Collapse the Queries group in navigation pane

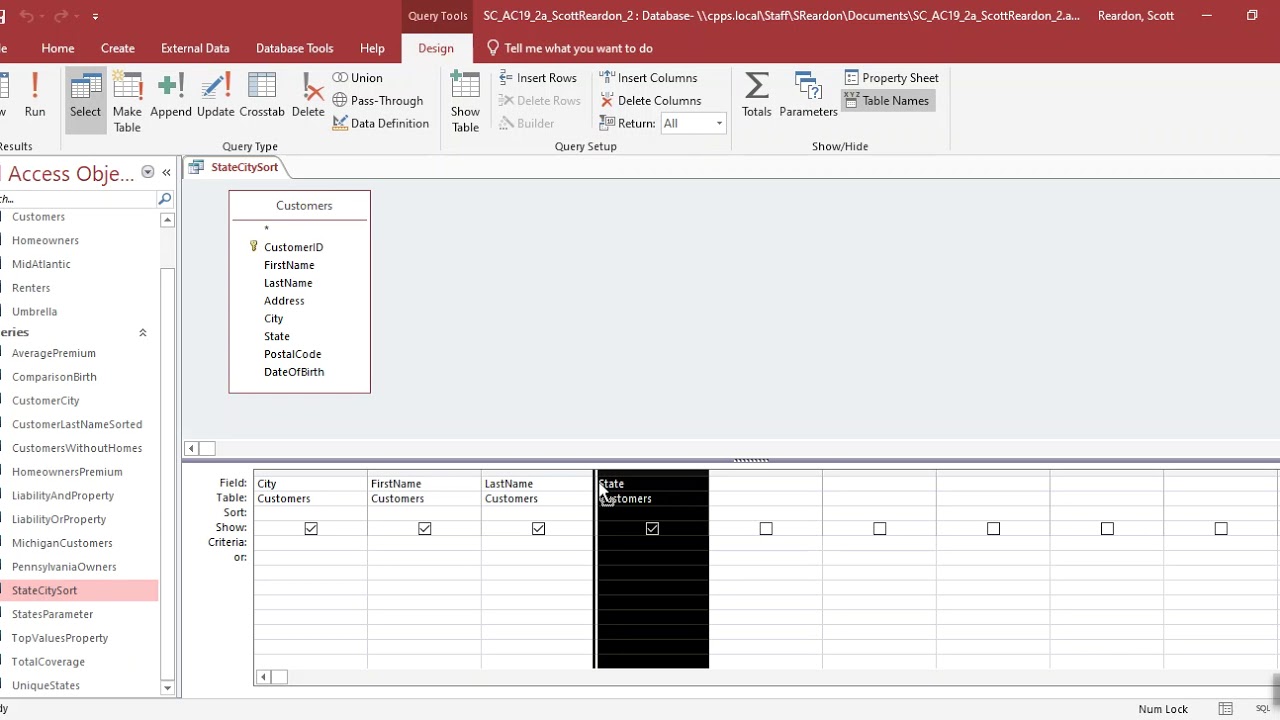142,332
